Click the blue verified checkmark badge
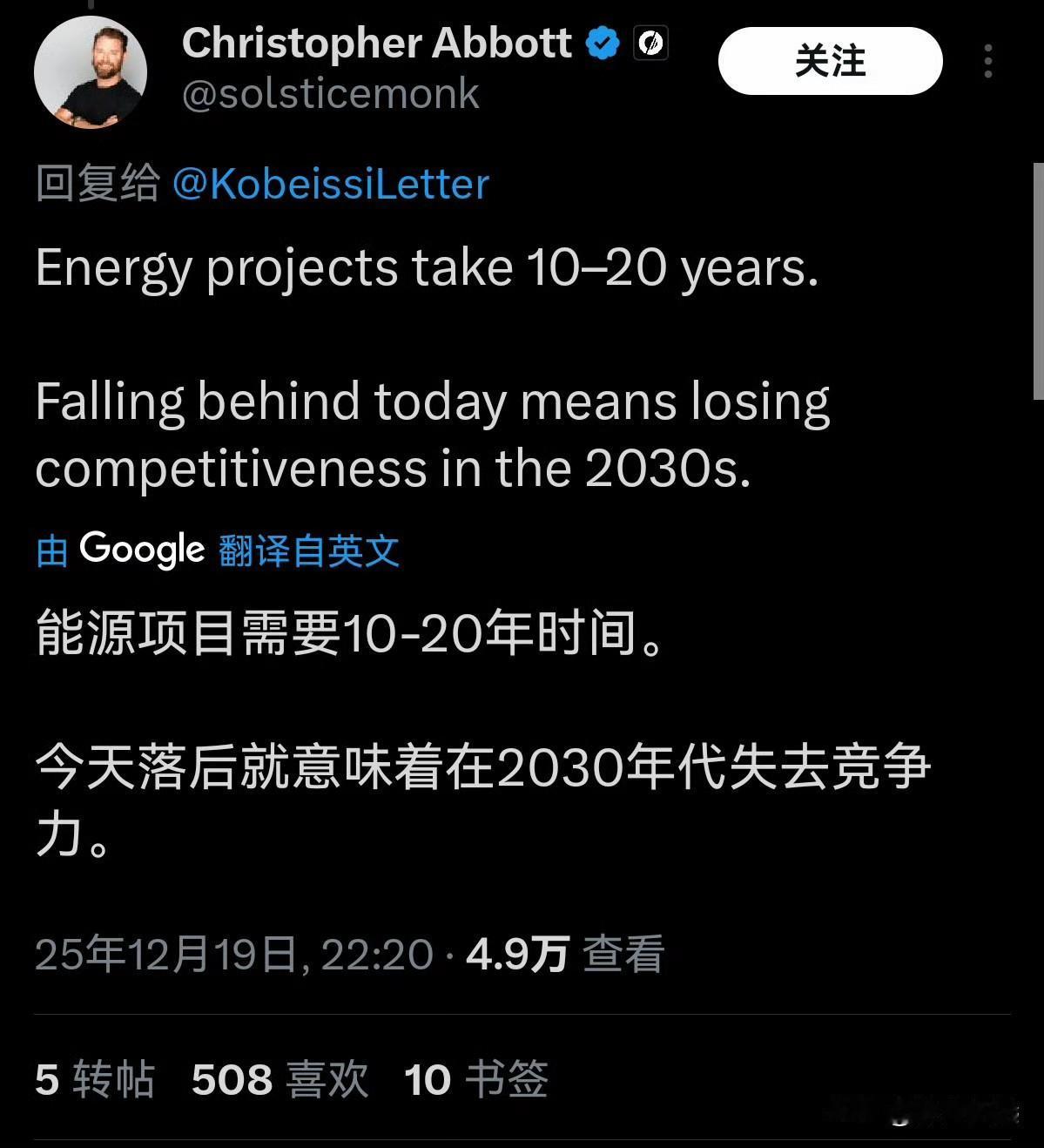The width and height of the screenshot is (1044, 1148). [602, 43]
